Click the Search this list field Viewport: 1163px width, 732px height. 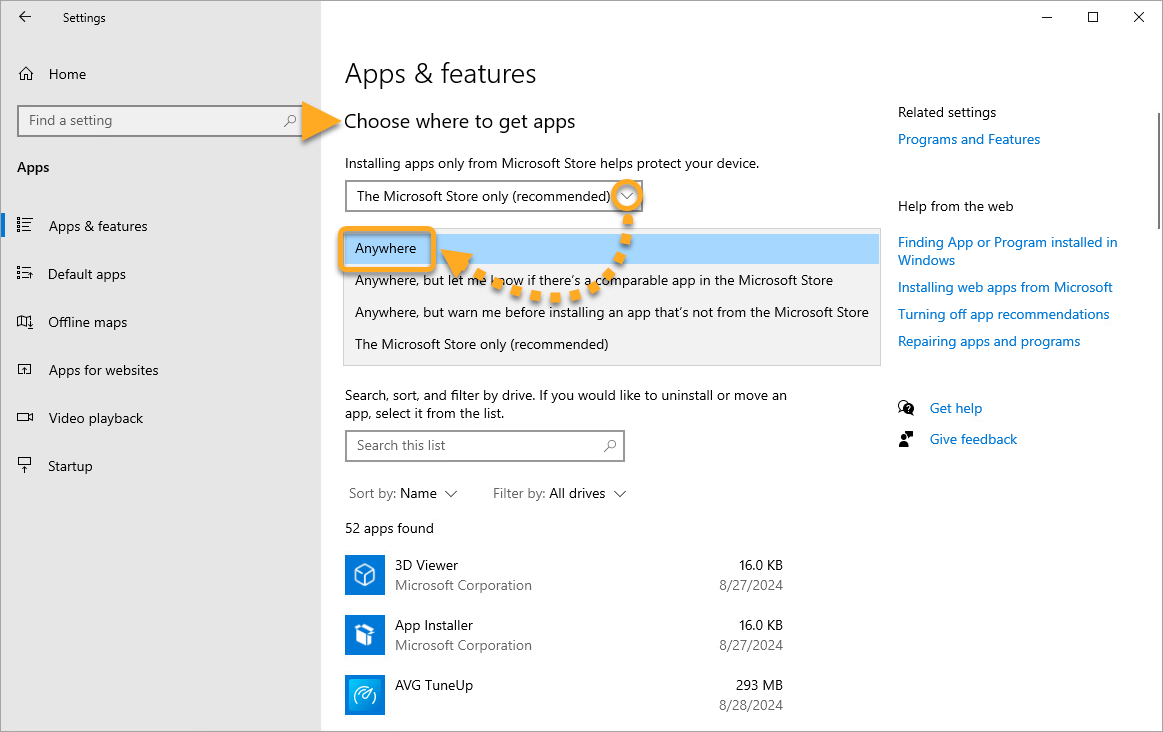point(475,446)
